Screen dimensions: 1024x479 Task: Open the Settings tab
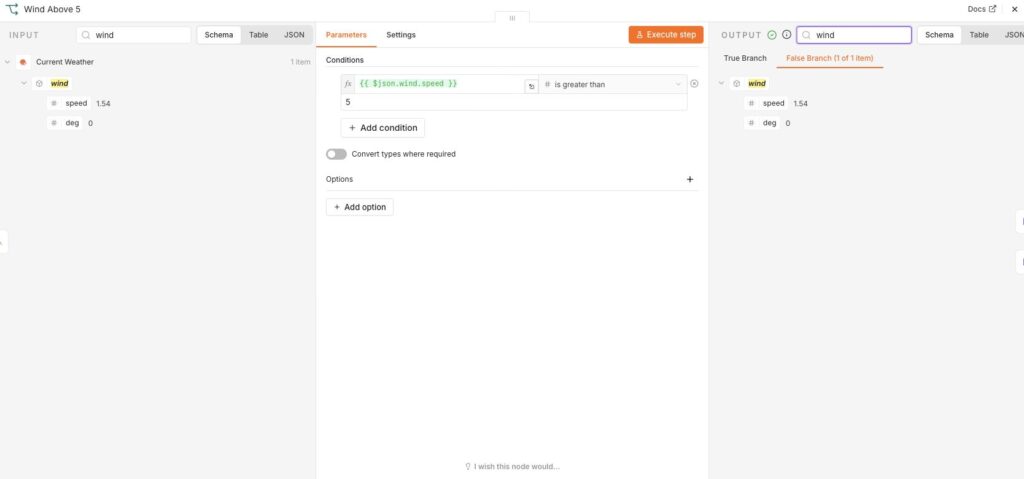pyautogui.click(x=400, y=35)
